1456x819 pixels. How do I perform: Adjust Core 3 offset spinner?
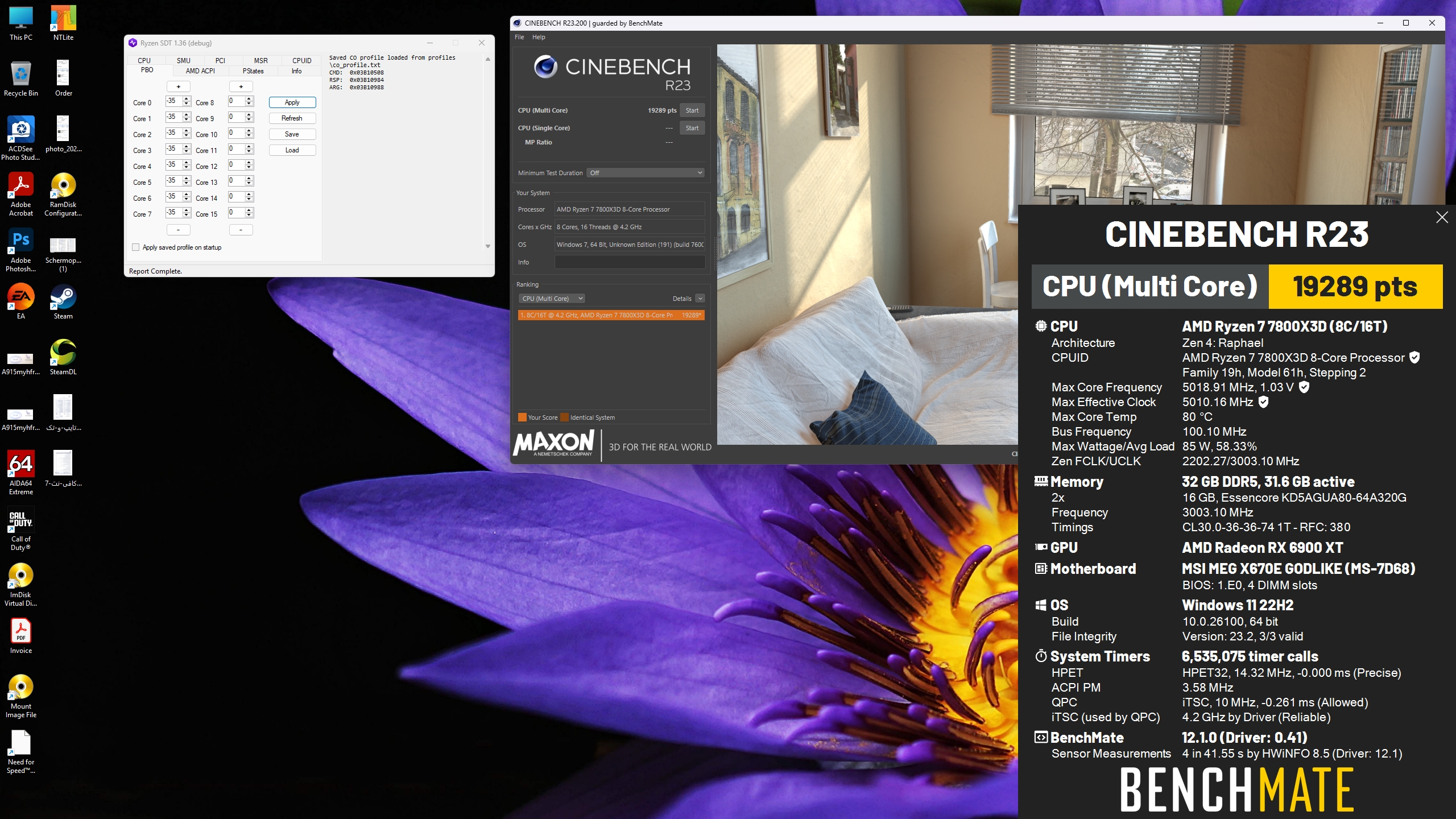point(187,149)
